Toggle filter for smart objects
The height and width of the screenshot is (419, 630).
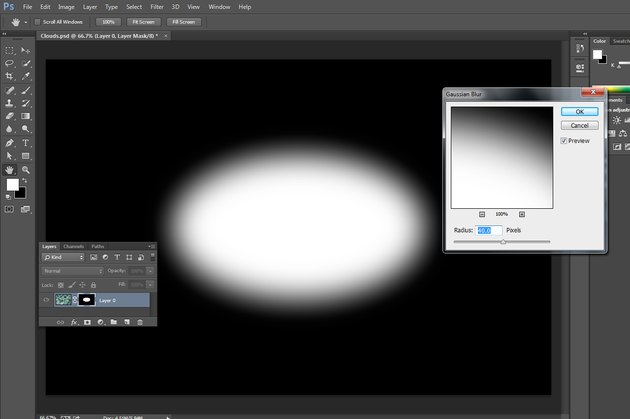(x=141, y=257)
